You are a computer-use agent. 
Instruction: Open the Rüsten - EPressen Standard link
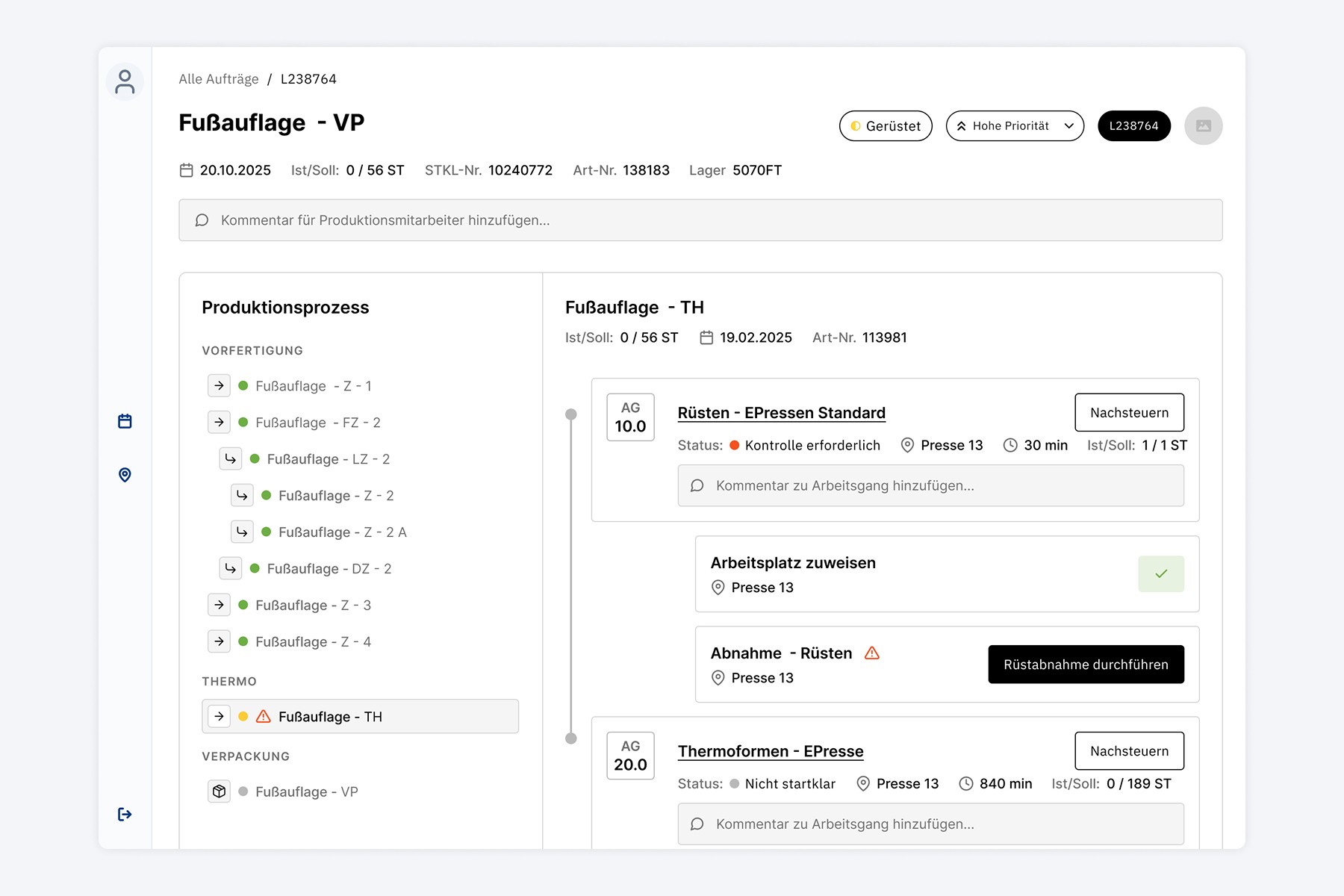[782, 413]
